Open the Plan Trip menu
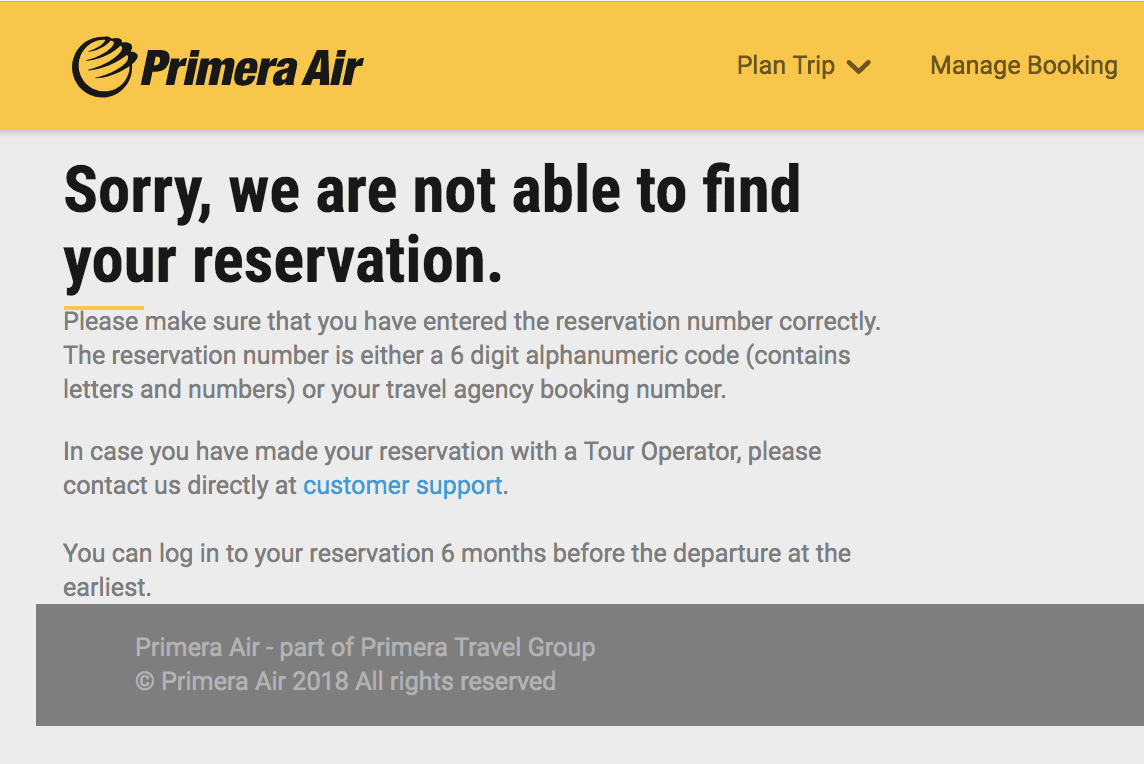1144x764 pixels. point(785,66)
